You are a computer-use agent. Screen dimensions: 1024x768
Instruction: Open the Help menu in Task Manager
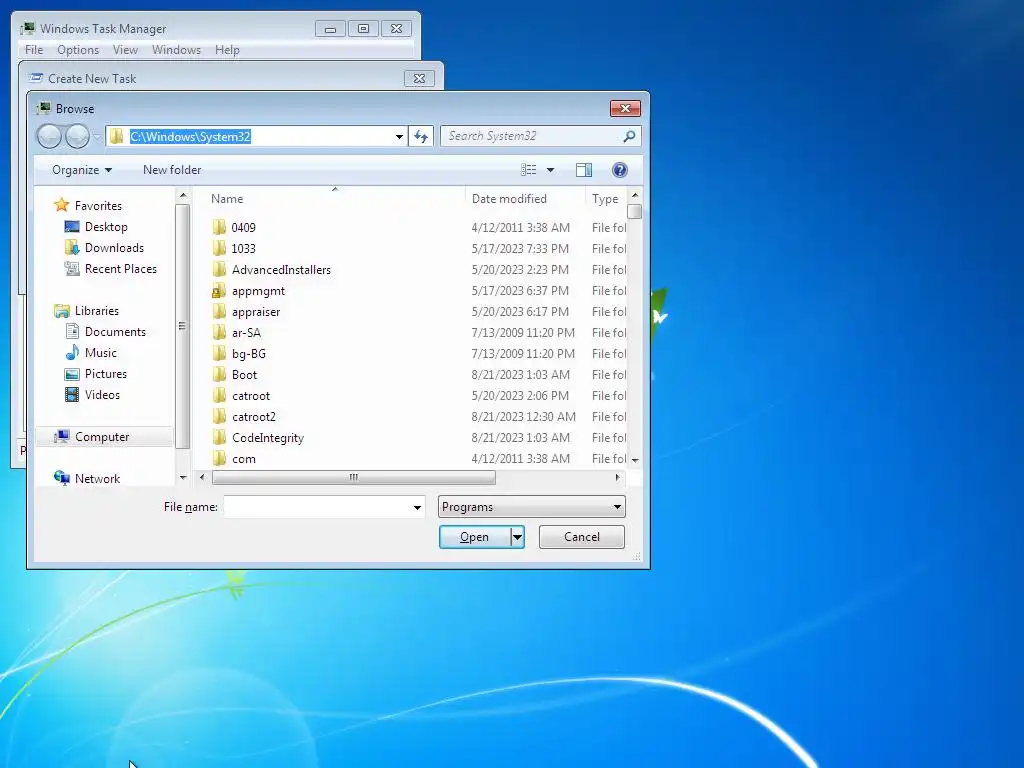(x=227, y=50)
